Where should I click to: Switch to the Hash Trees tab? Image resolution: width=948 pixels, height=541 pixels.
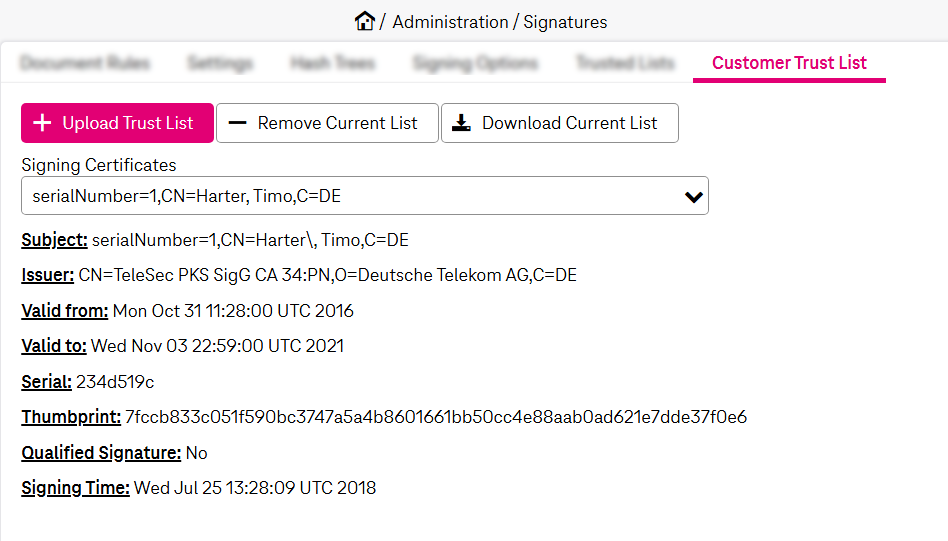[333, 63]
